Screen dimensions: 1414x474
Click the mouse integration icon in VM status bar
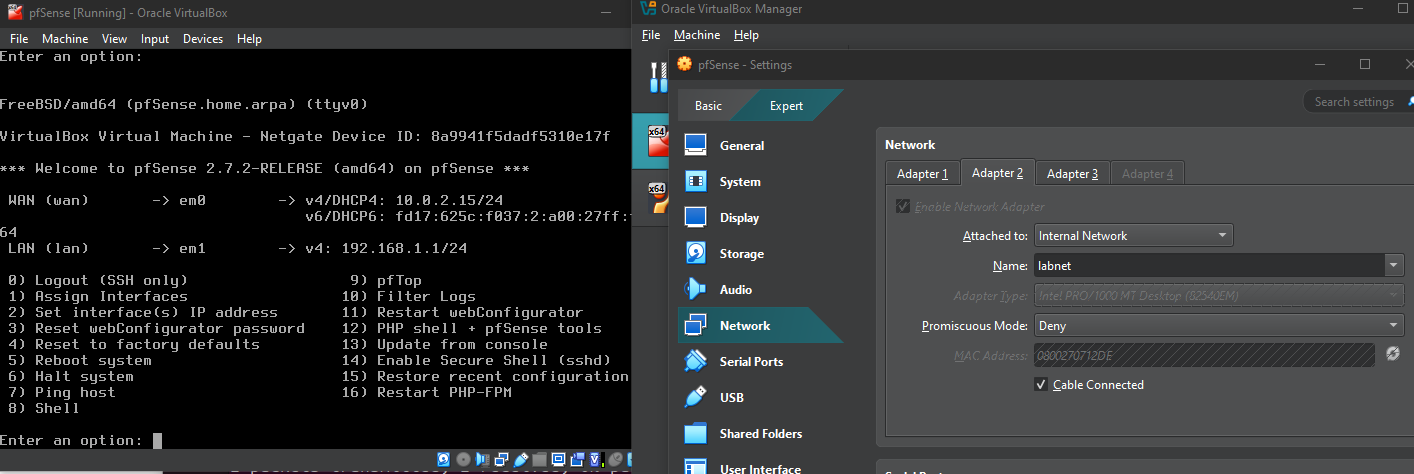pos(616,459)
